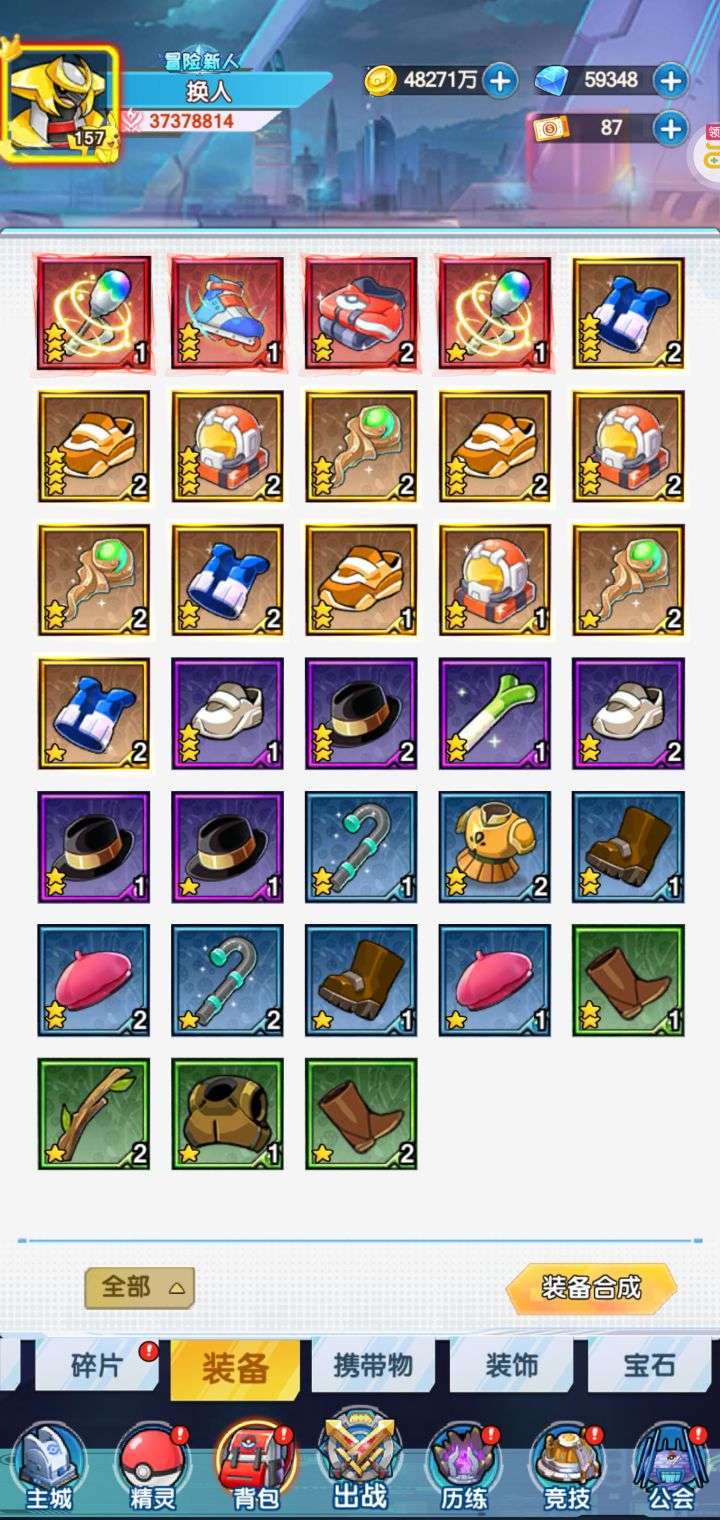This screenshot has width=720, height=1520.
Task: Click the 换人 name banner
Action: pos(209,91)
